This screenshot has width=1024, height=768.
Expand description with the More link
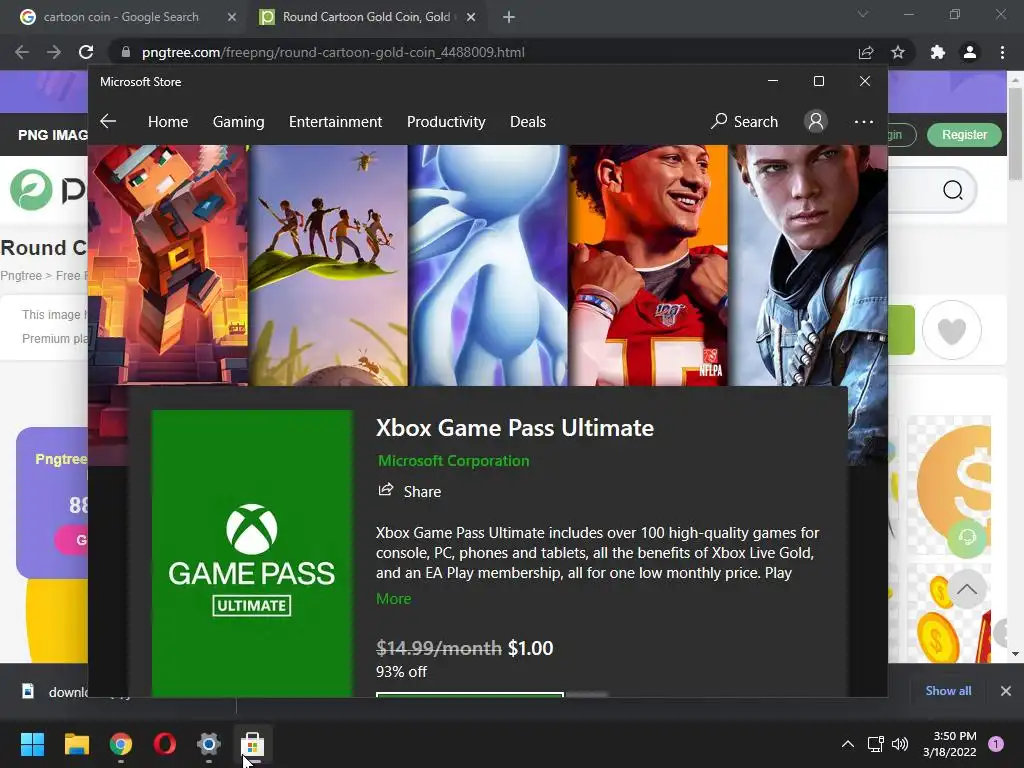click(393, 598)
